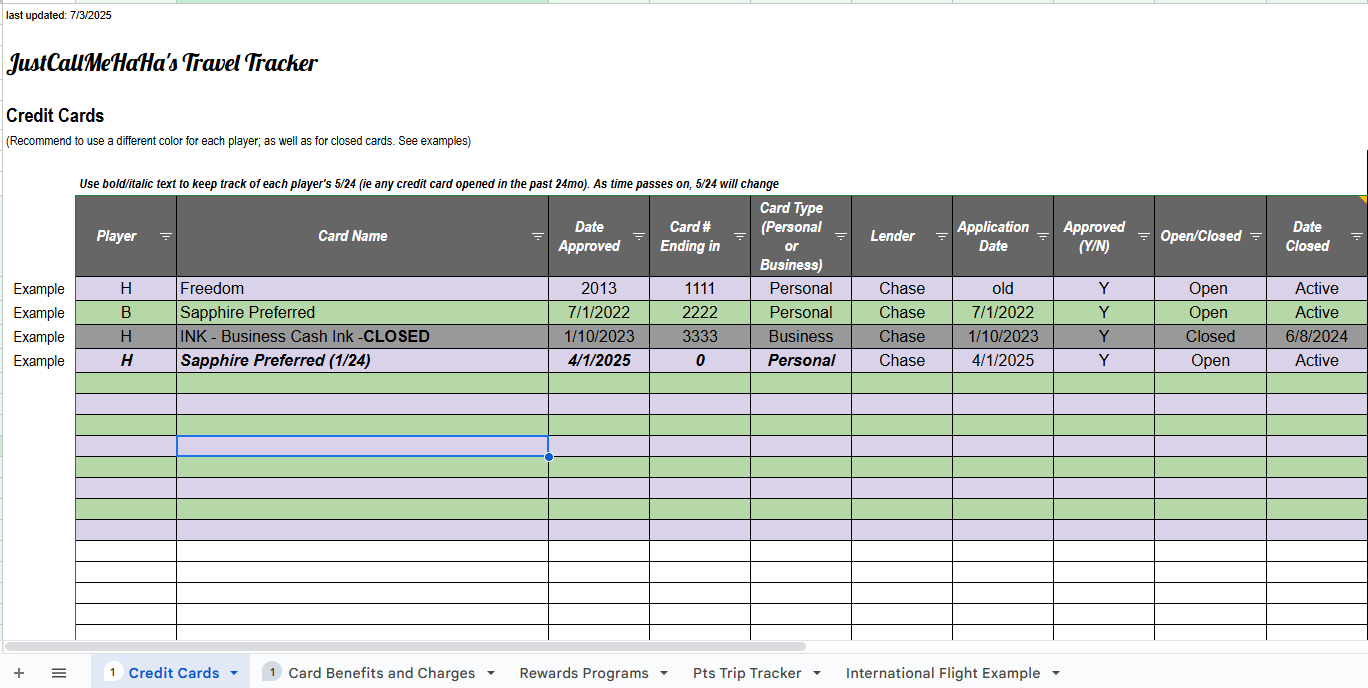
Task: Open the Card # Ending in filter
Action: pyautogui.click(x=740, y=236)
